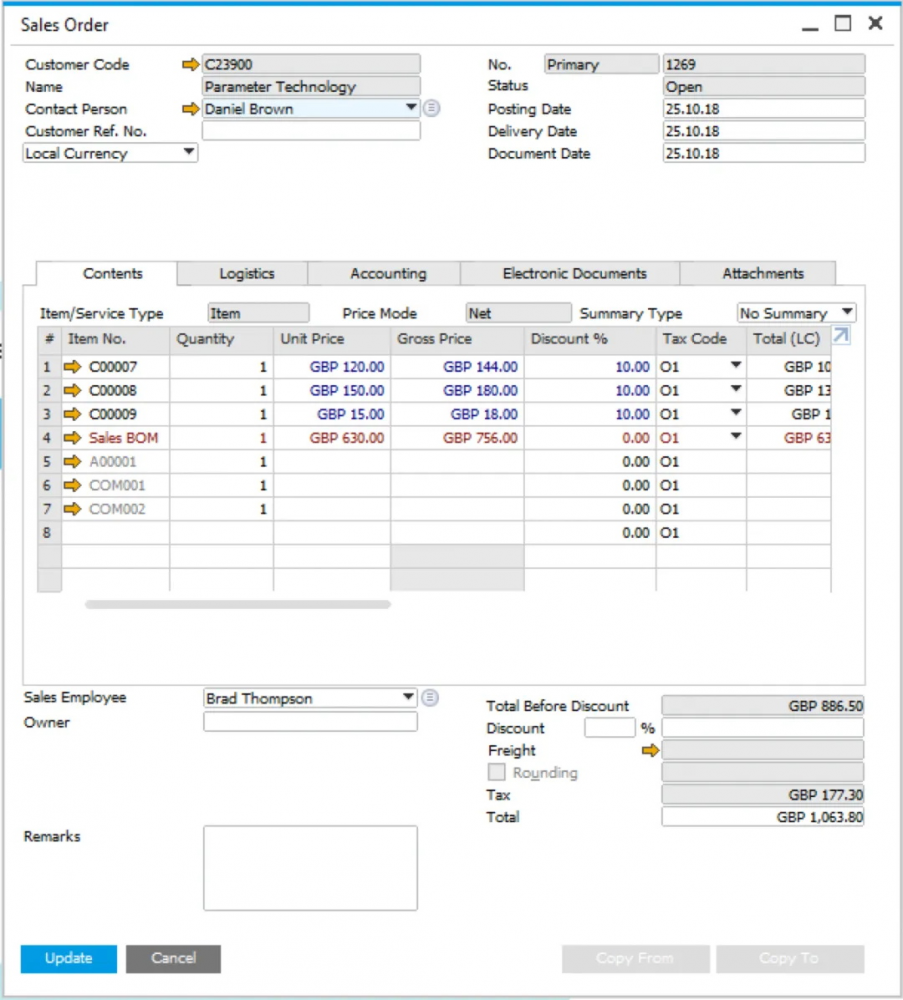903x1000 pixels.
Task: Expand the table with the corner arrow icon
Action: (x=841, y=335)
